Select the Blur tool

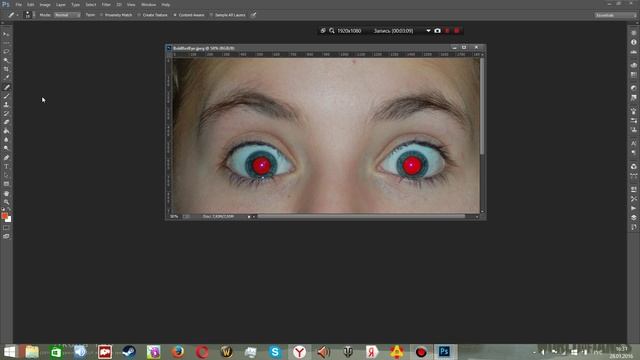pyautogui.click(x=6, y=140)
